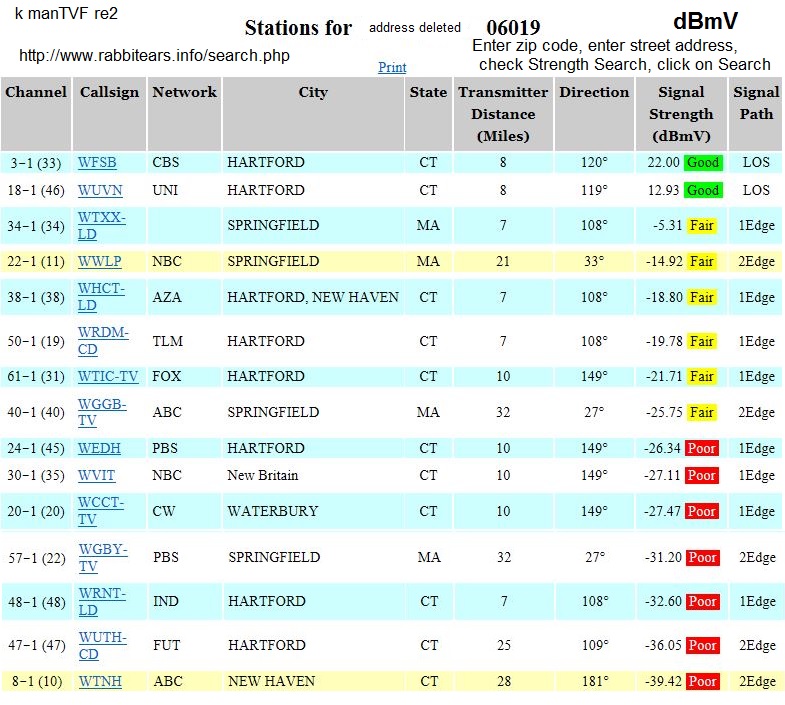Open the WVIT callsign link
Viewport: 785px width, 705px height.
[x=96, y=476]
